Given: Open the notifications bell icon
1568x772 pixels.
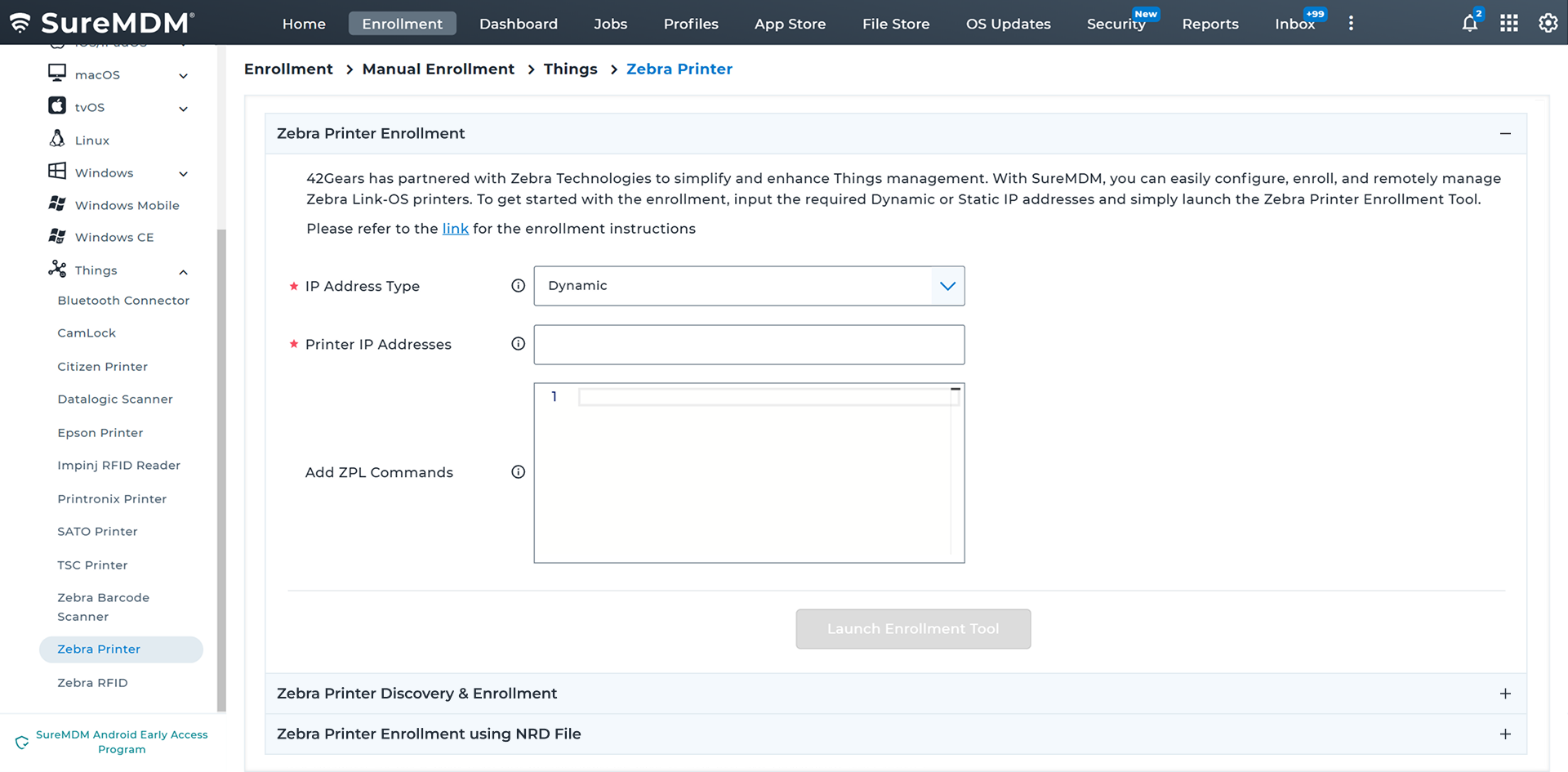Looking at the screenshot, I should click(1470, 23).
